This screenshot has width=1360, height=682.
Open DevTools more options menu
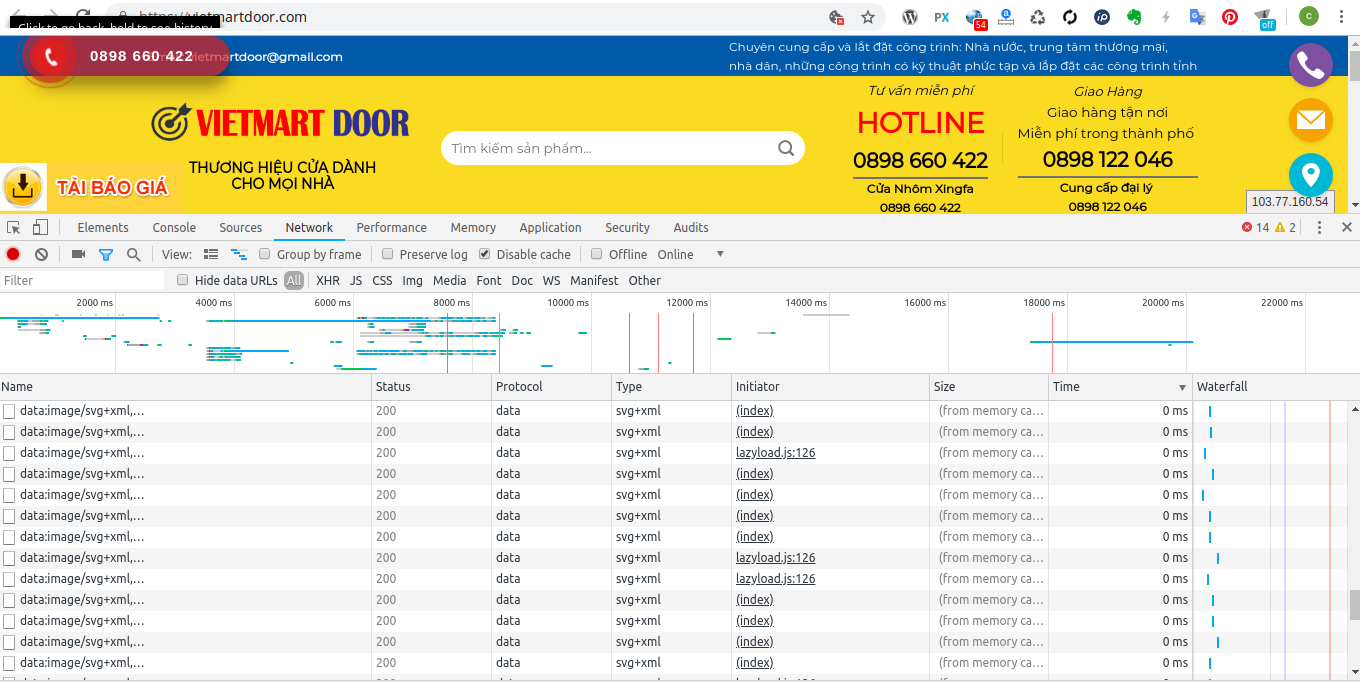pyautogui.click(x=1319, y=228)
